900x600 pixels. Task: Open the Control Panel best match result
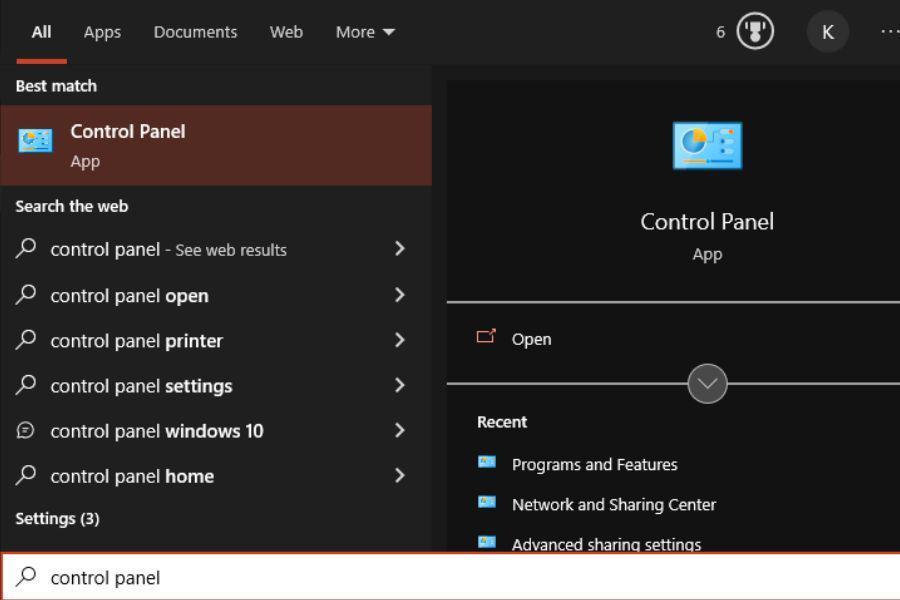tap(216, 145)
